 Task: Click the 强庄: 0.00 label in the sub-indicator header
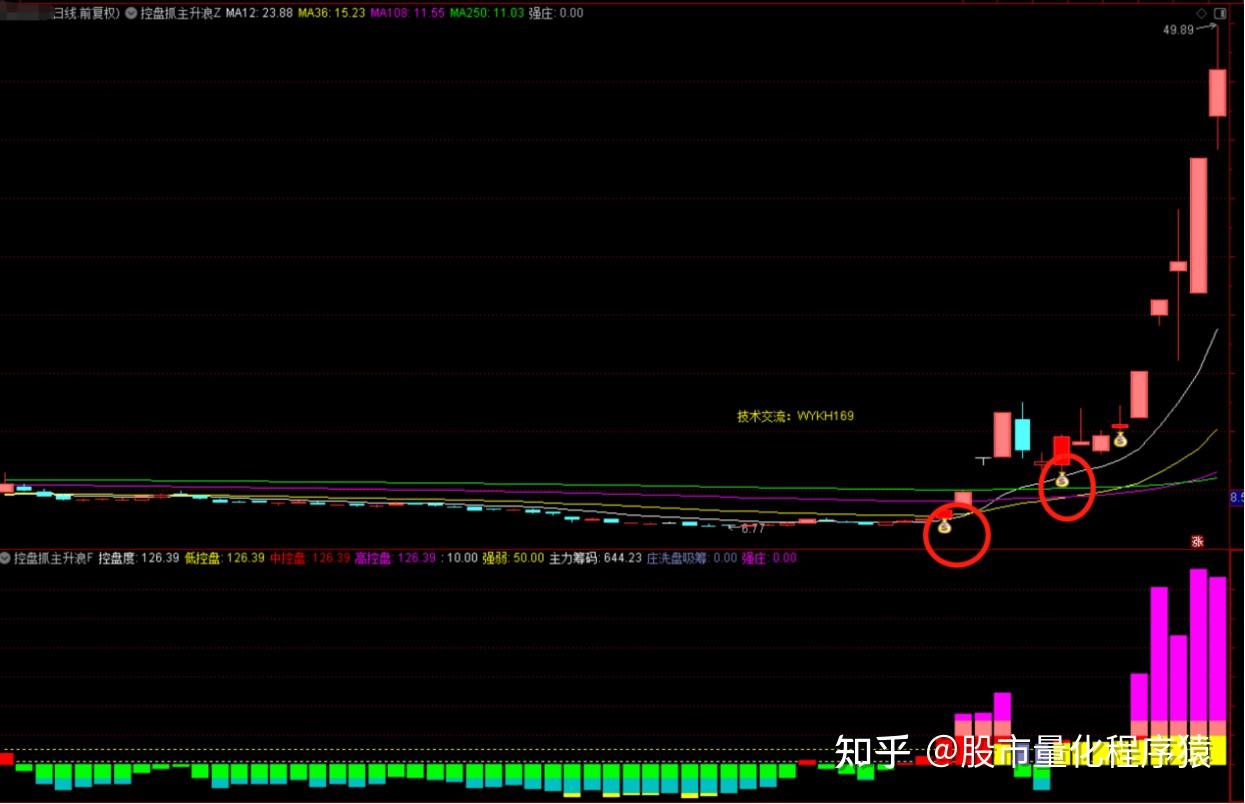[769, 557]
